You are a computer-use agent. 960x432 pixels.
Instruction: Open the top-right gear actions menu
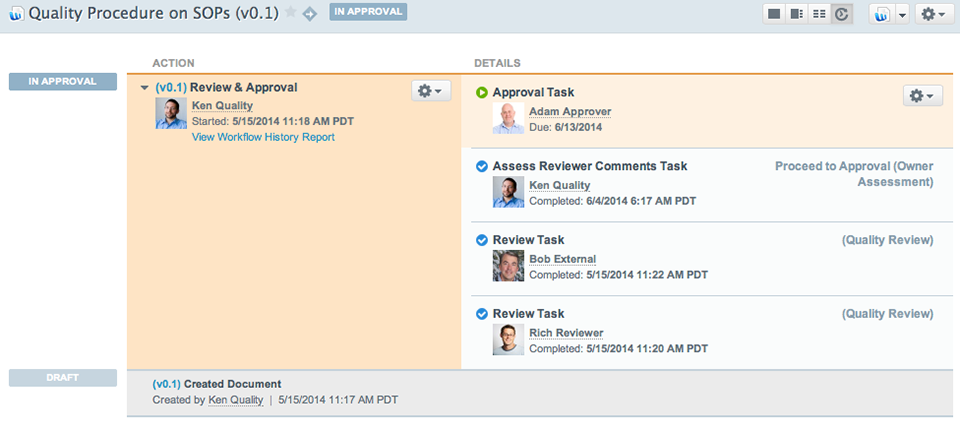[x=933, y=14]
